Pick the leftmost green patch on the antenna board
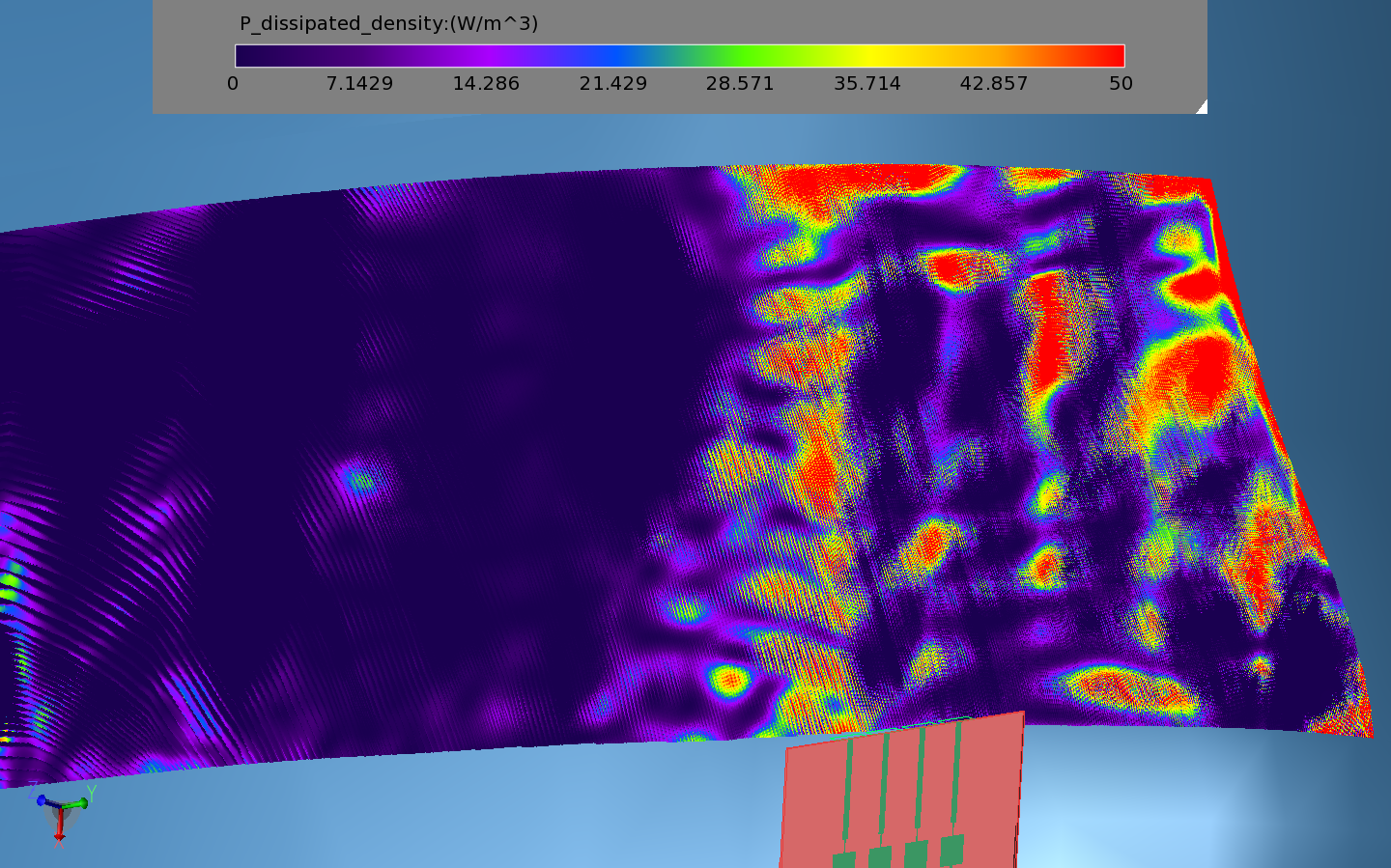1391x868 pixels. (x=843, y=860)
